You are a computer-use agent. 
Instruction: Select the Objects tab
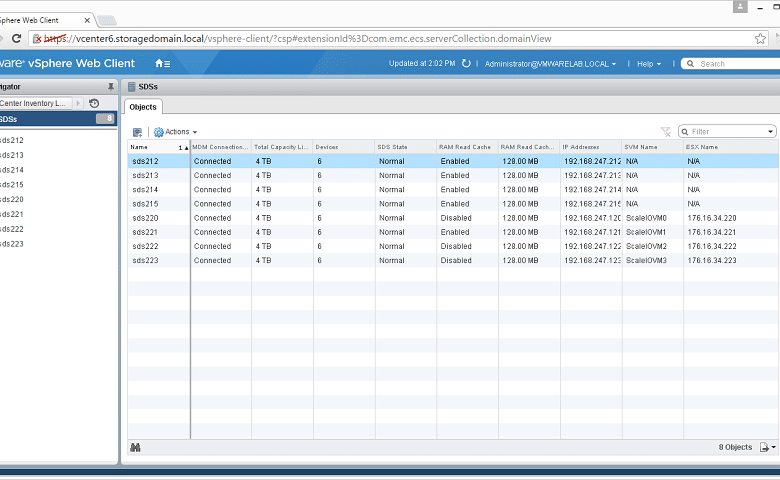pyautogui.click(x=143, y=107)
